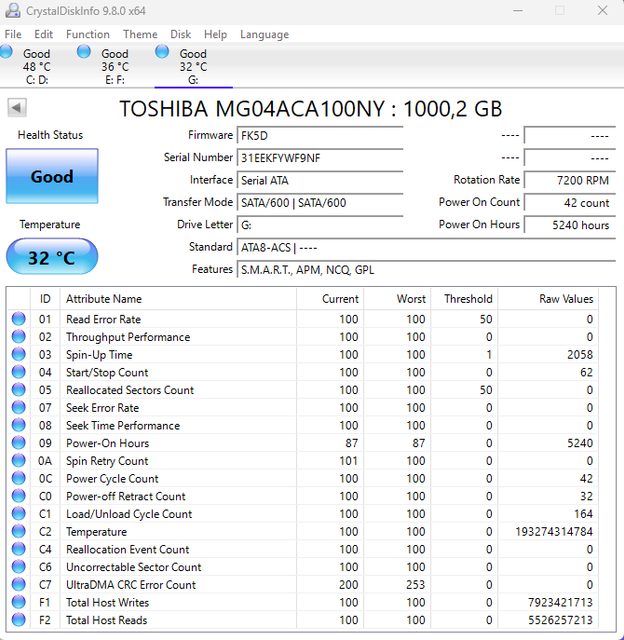Click the Standard ATA8-ACS field

[426, 247]
